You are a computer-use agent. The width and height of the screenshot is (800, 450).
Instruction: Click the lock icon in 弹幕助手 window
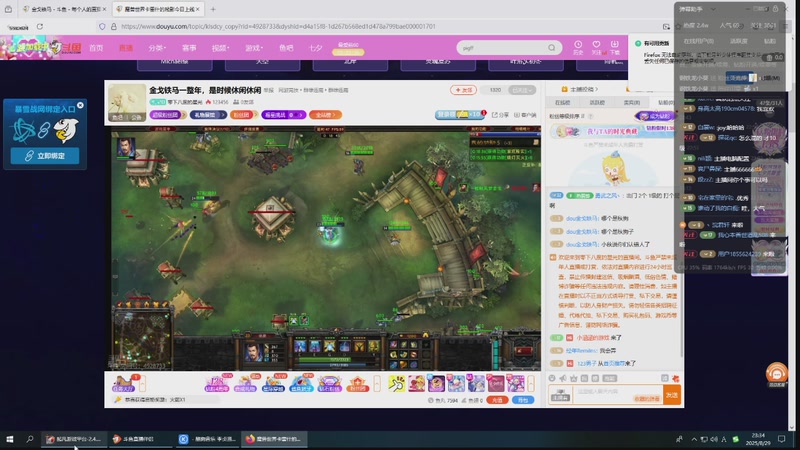(x=776, y=9)
